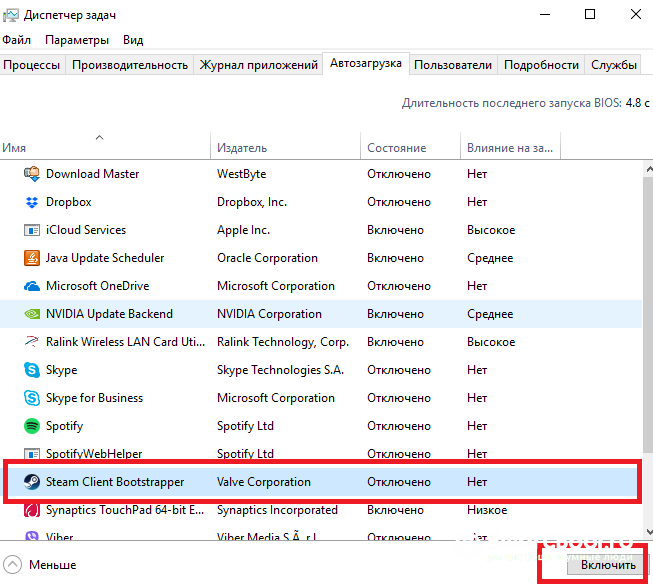The image size is (653, 584).
Task: Open the Вид menu
Action: pos(133,40)
